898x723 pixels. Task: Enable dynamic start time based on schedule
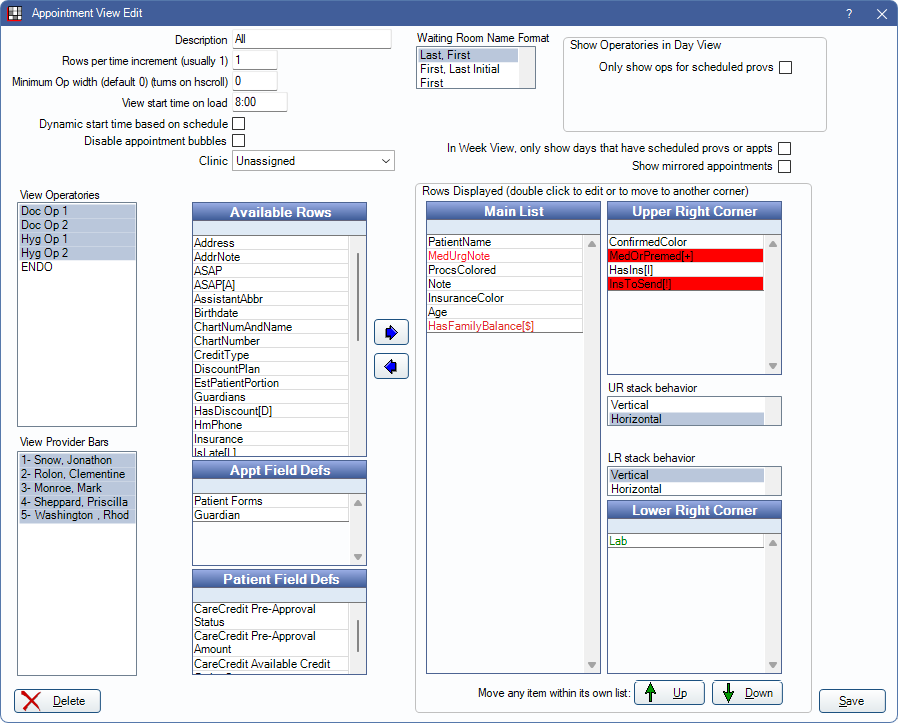point(239,124)
